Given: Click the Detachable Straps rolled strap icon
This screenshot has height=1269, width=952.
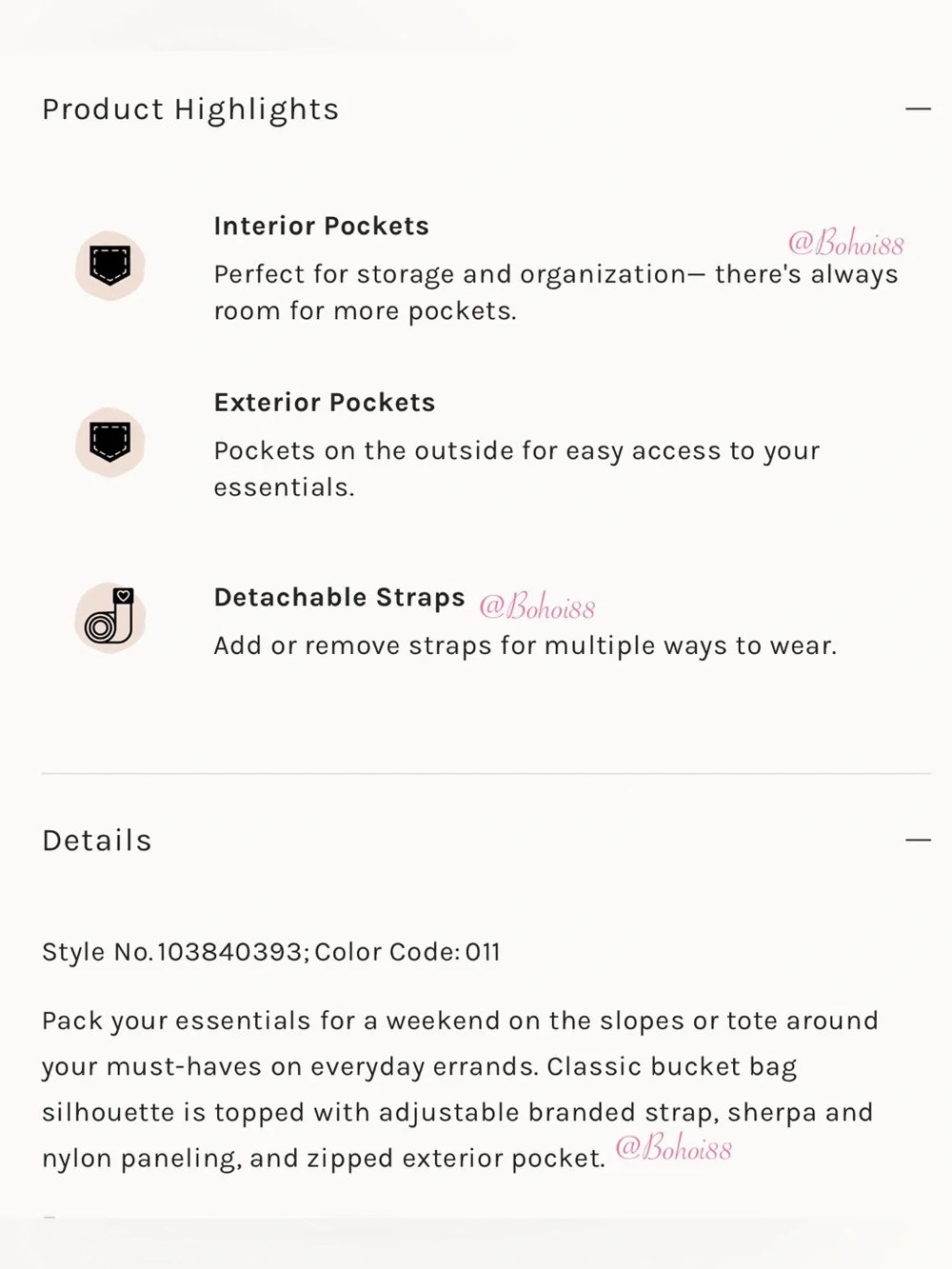Looking at the screenshot, I should pyautogui.click(x=109, y=618).
